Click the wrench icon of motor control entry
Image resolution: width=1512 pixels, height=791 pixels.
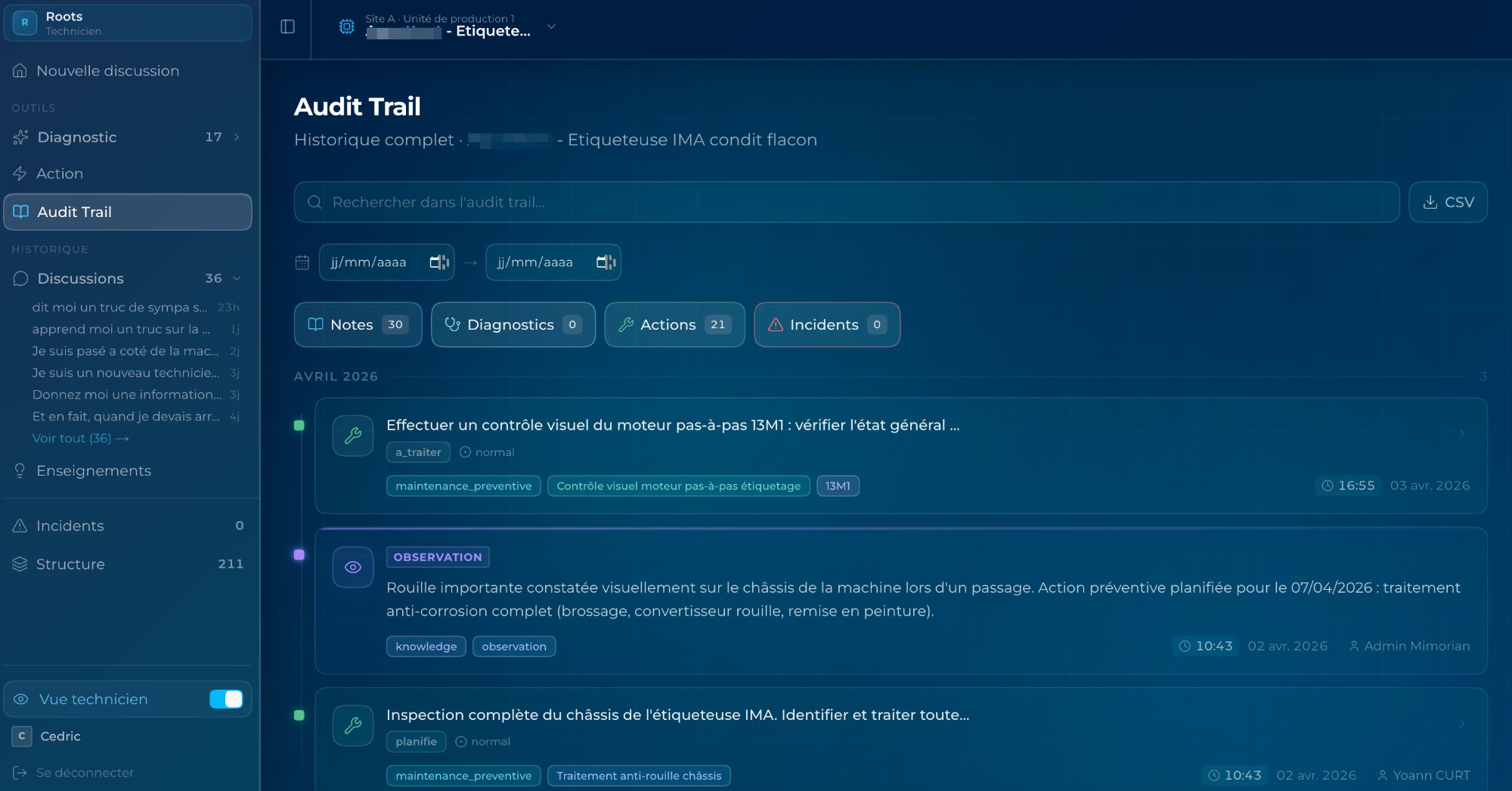[x=353, y=436]
